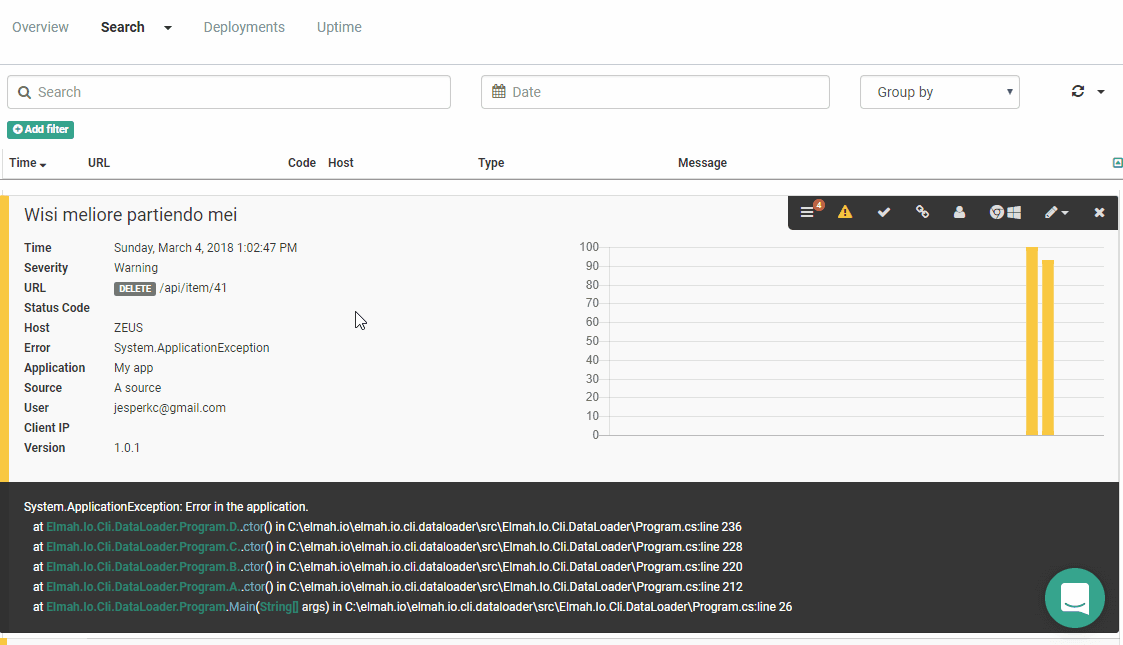Viewport: 1123px width, 645px height.
Task: Open the occurrences list with badge 4
Action: click(806, 213)
